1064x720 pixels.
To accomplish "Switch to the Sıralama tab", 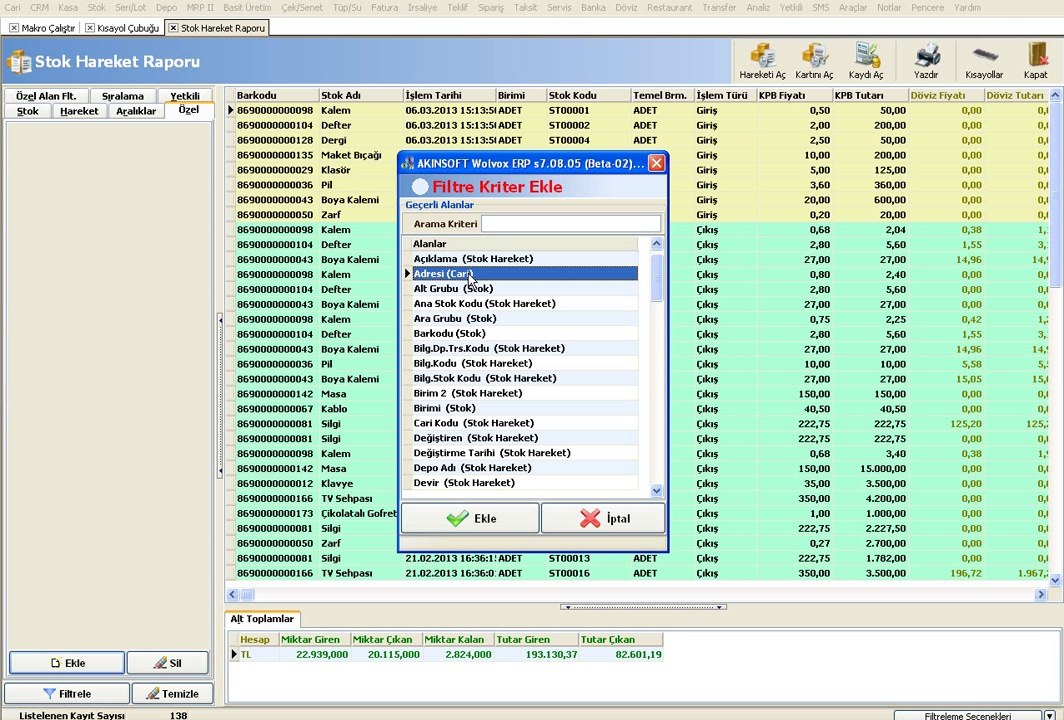I will coord(123,96).
